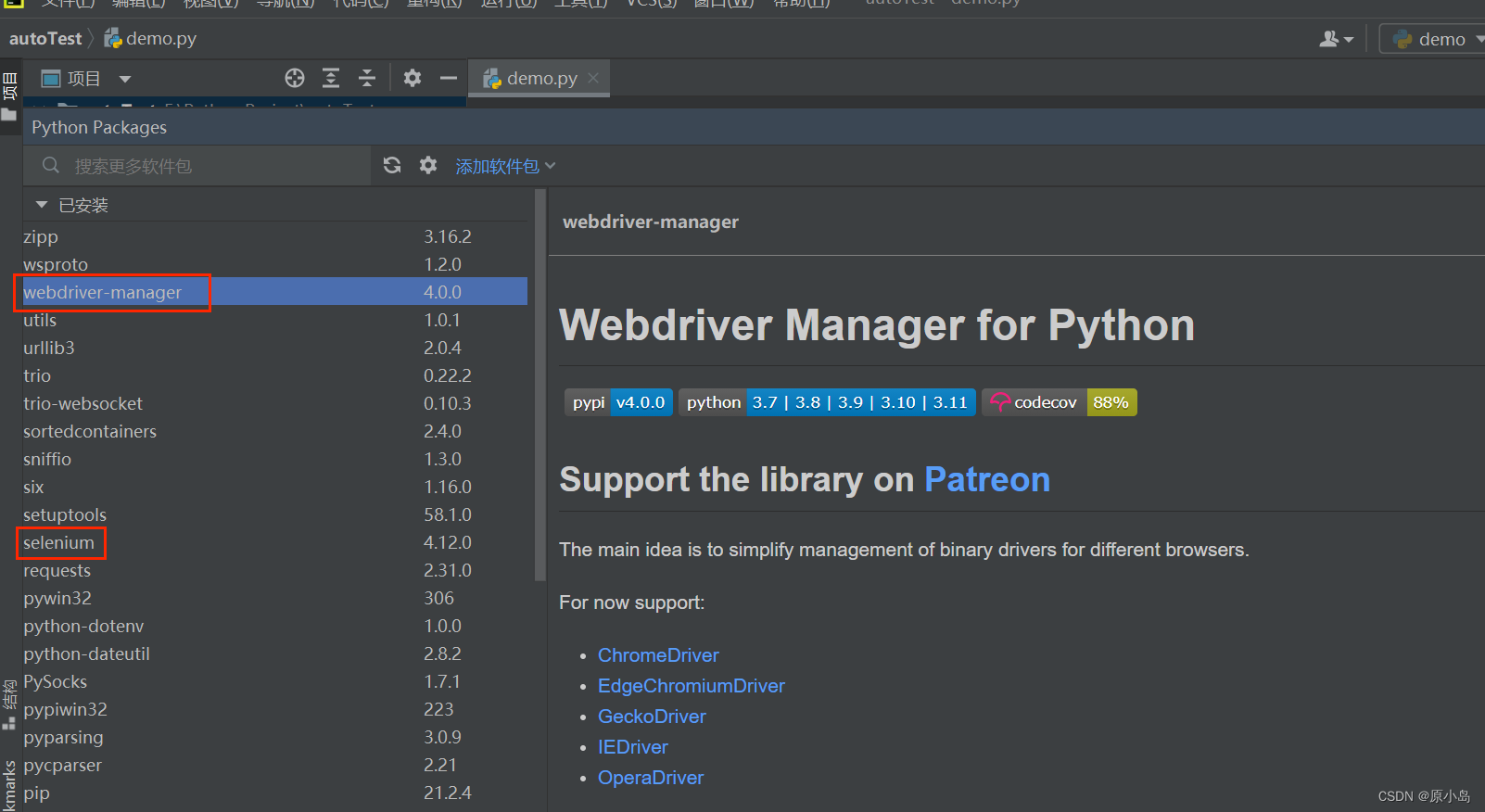The width and height of the screenshot is (1485, 812).
Task: Open Python Packages settings gear icon
Action: pos(428,165)
